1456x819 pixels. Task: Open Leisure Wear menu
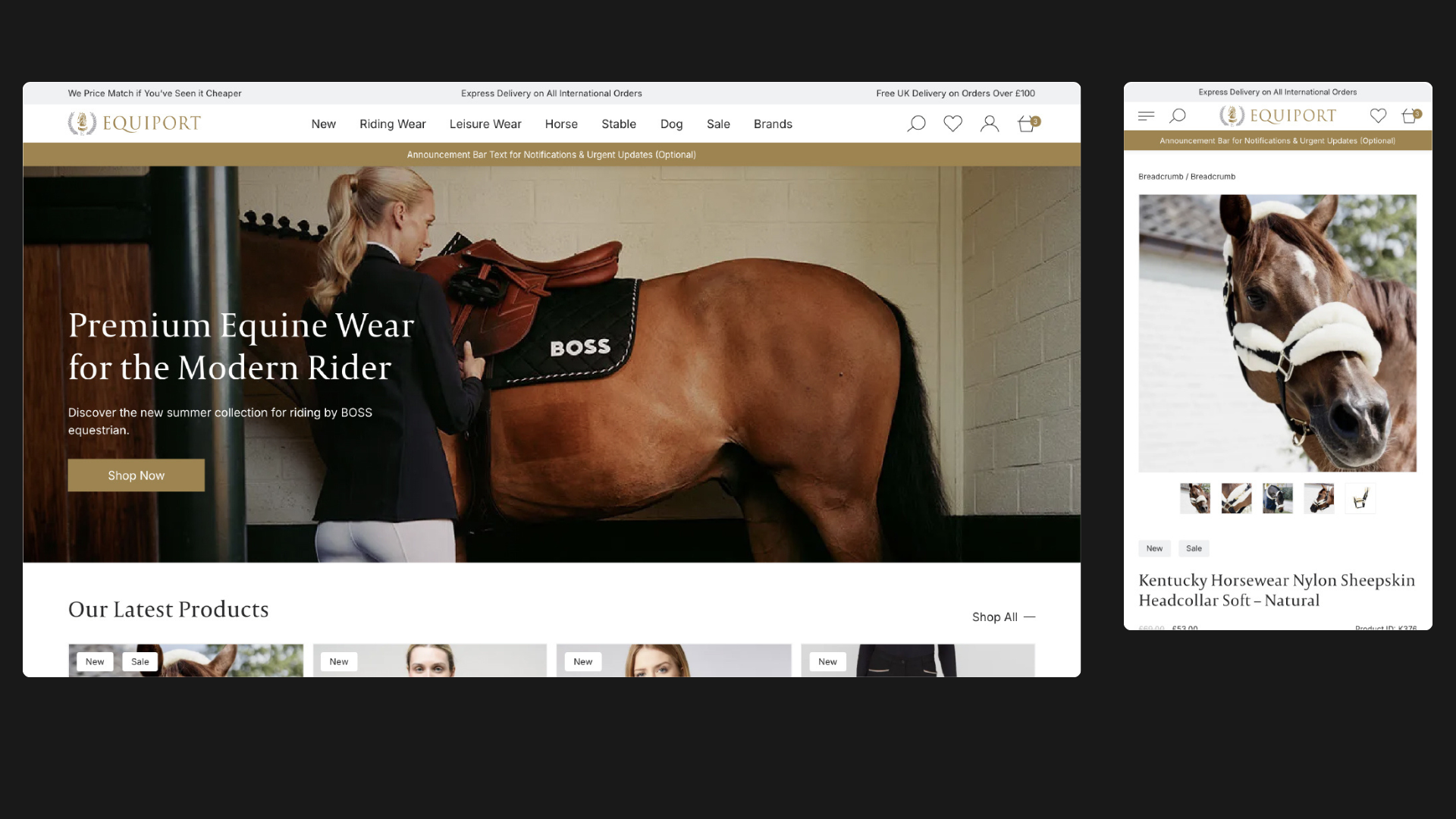485,124
